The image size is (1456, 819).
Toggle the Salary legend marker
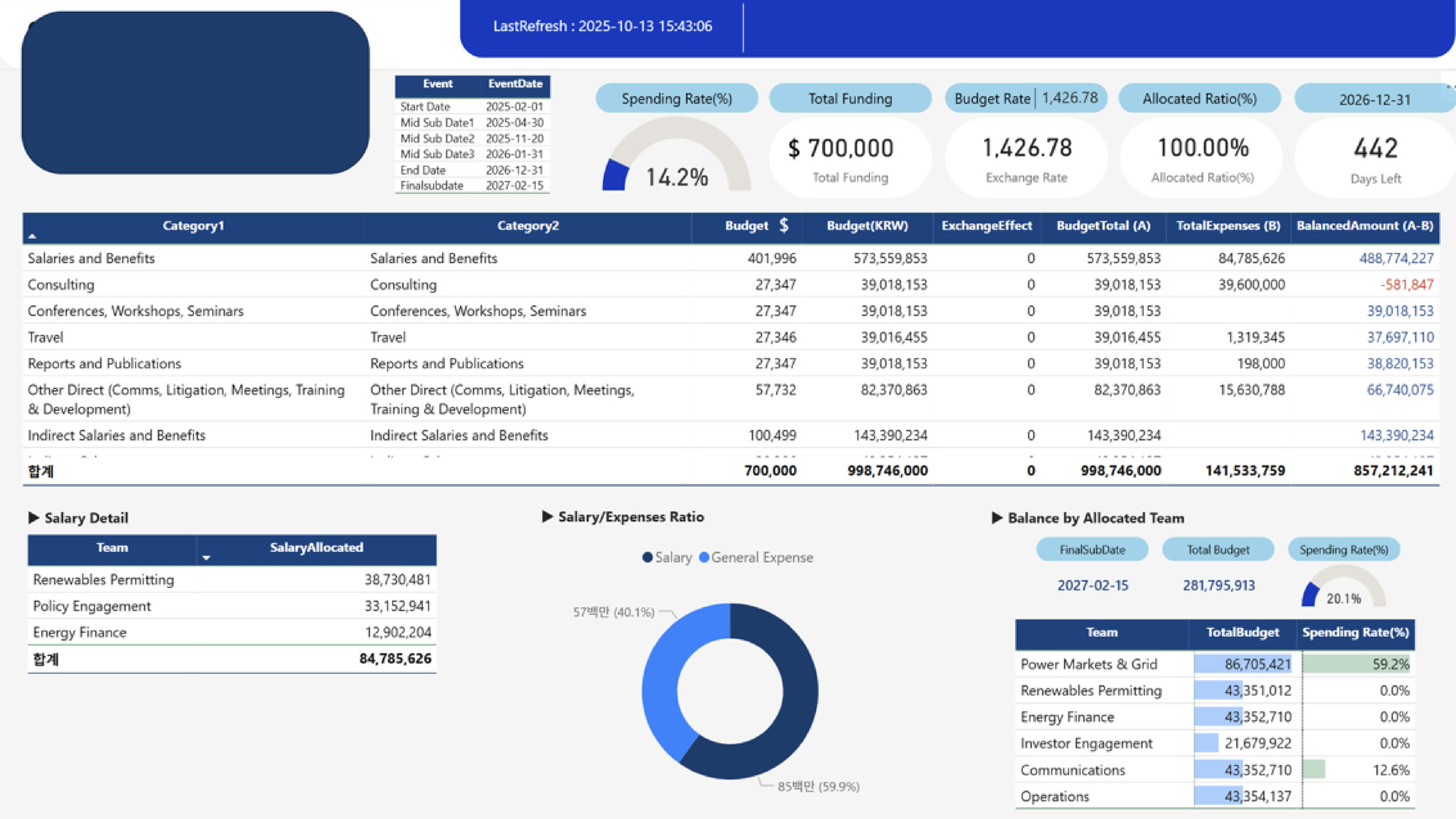point(647,557)
